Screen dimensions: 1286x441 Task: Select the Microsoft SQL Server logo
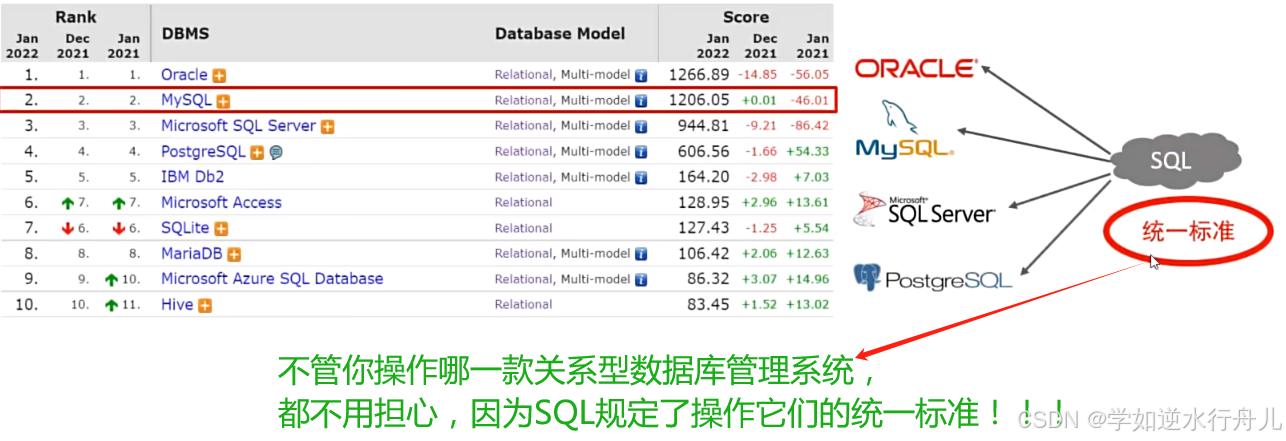click(924, 210)
